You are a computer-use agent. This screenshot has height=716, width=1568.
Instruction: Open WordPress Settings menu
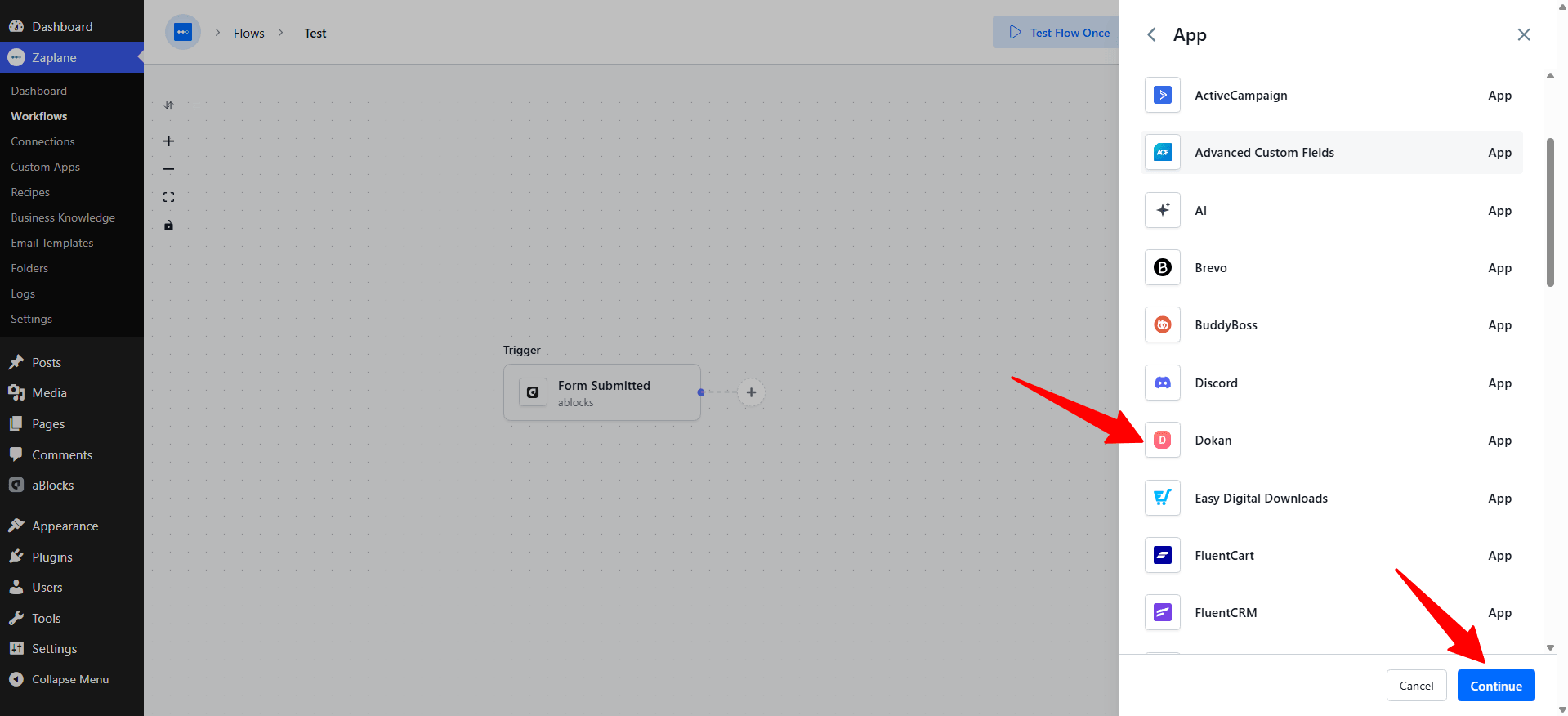pyautogui.click(x=72, y=649)
